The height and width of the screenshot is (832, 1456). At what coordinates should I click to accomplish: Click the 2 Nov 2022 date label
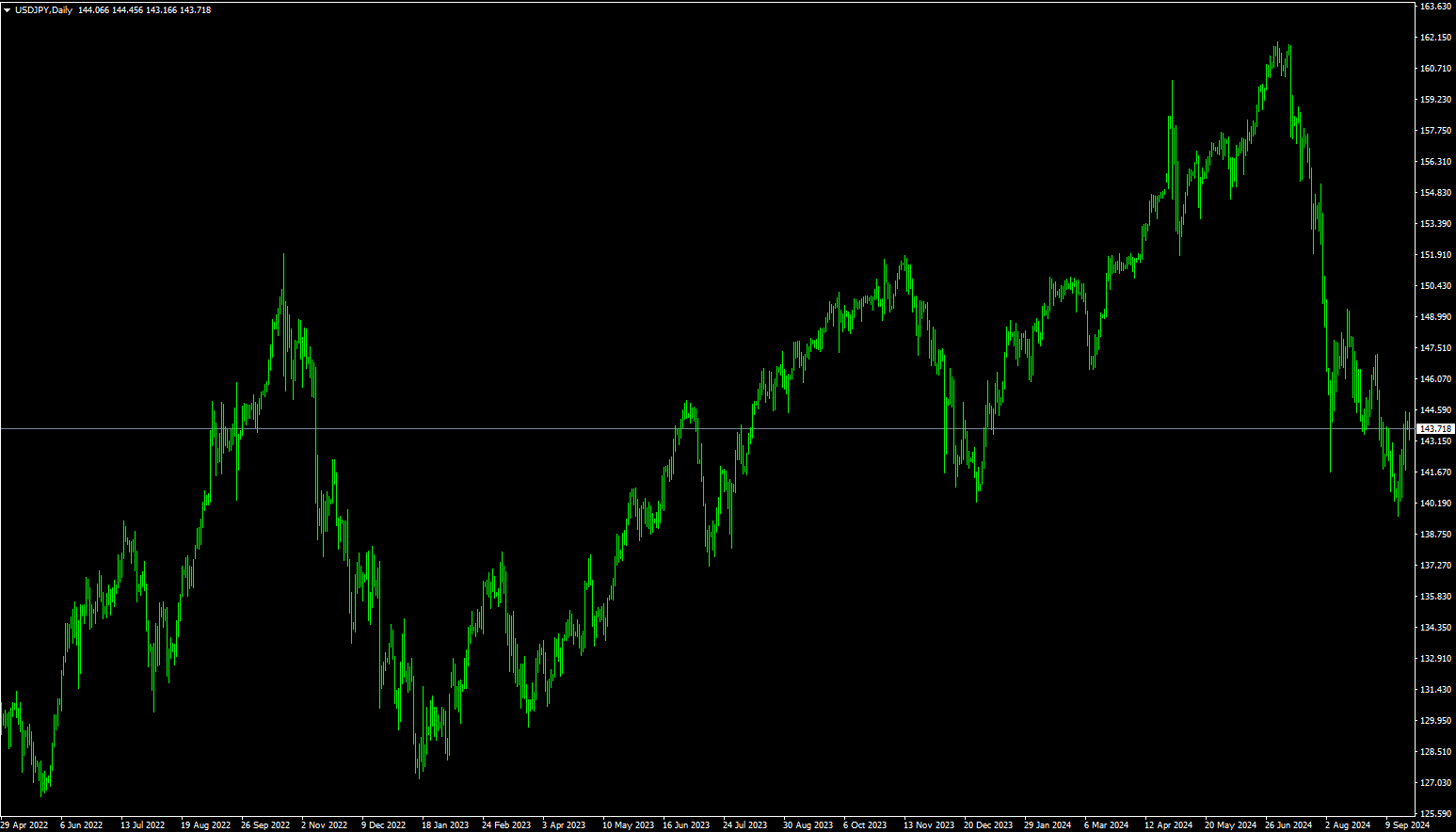coord(324,825)
